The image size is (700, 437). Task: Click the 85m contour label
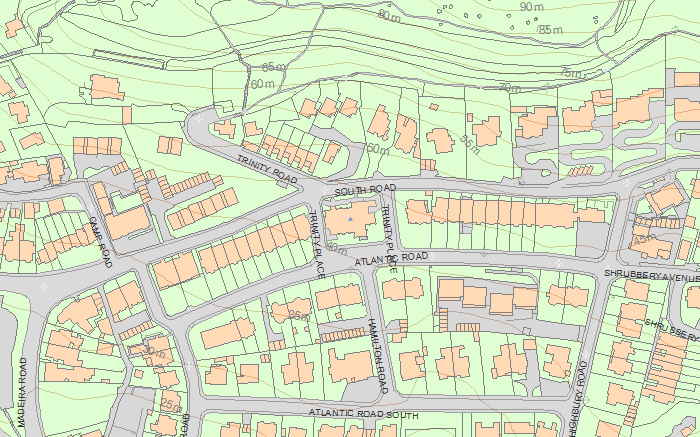(x=550, y=30)
